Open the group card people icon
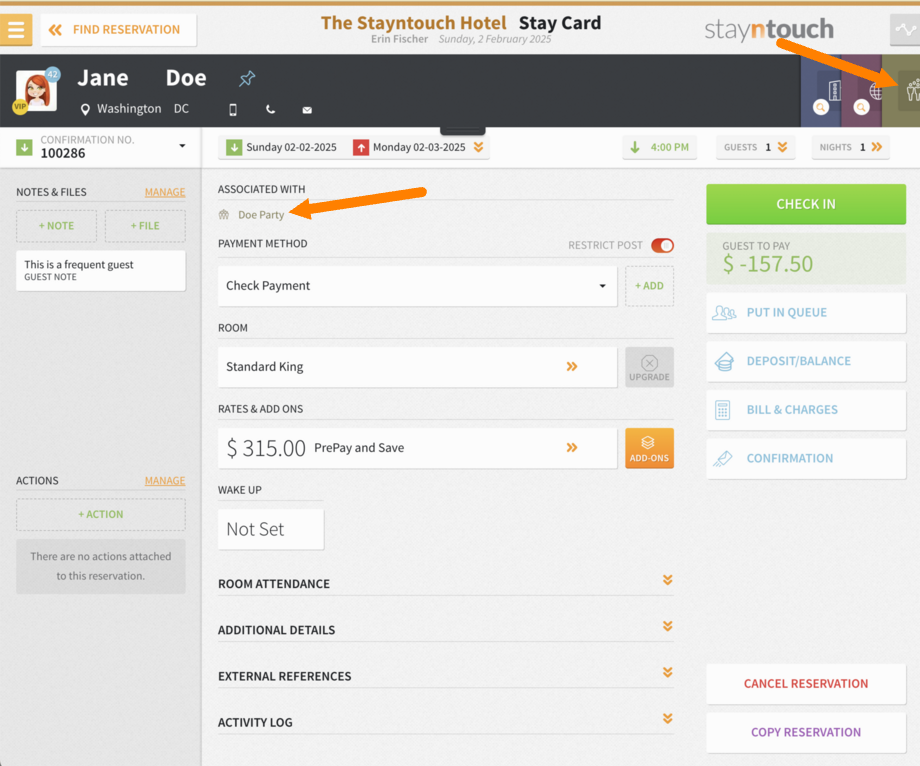The width and height of the screenshot is (920, 766). [x=911, y=90]
